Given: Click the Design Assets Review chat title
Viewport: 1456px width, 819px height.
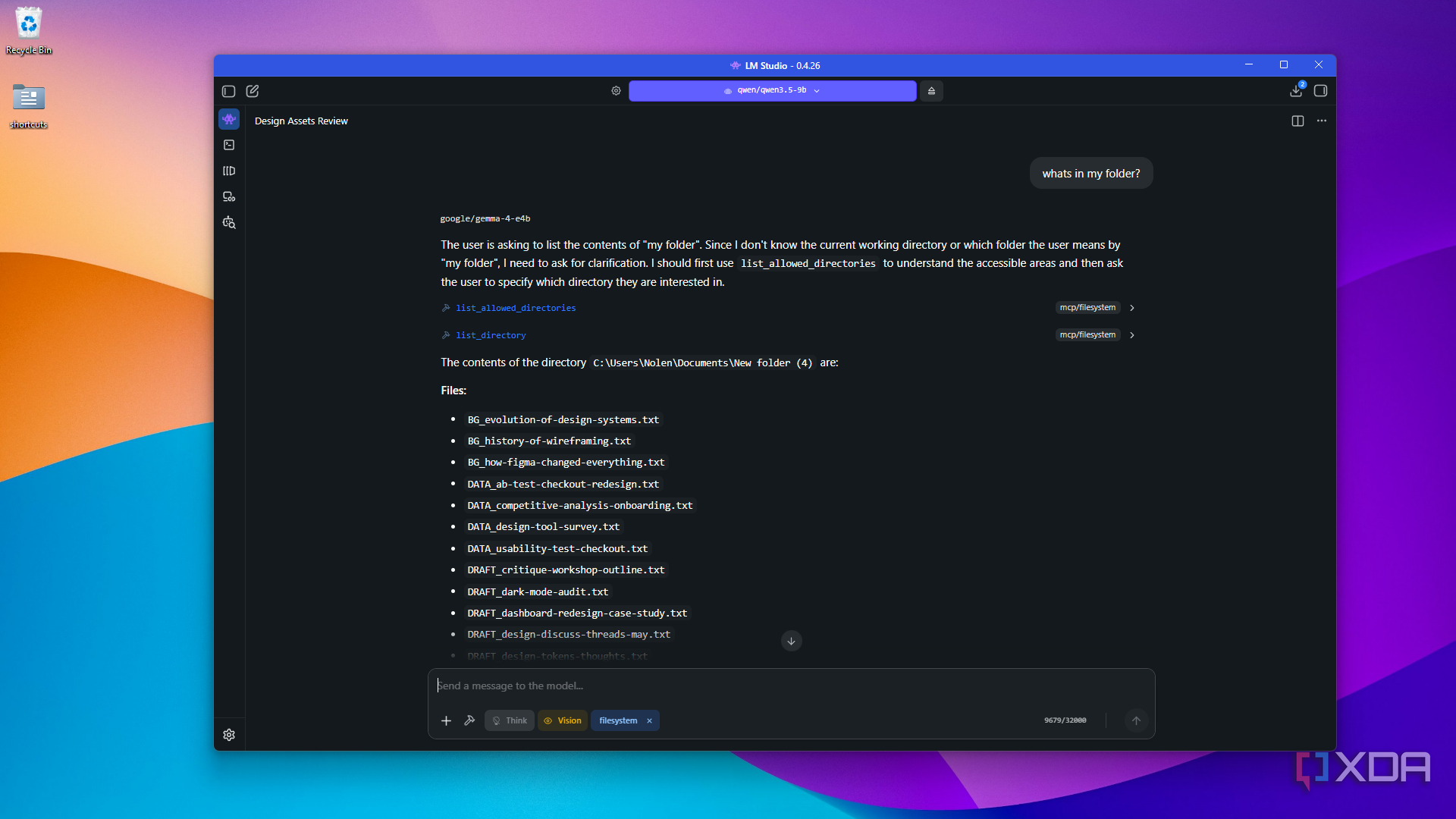Looking at the screenshot, I should [301, 121].
